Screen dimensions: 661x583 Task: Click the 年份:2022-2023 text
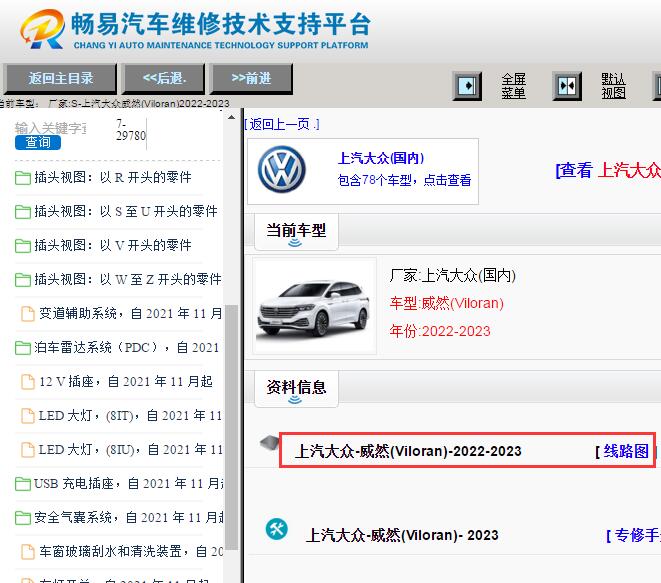tap(440, 331)
